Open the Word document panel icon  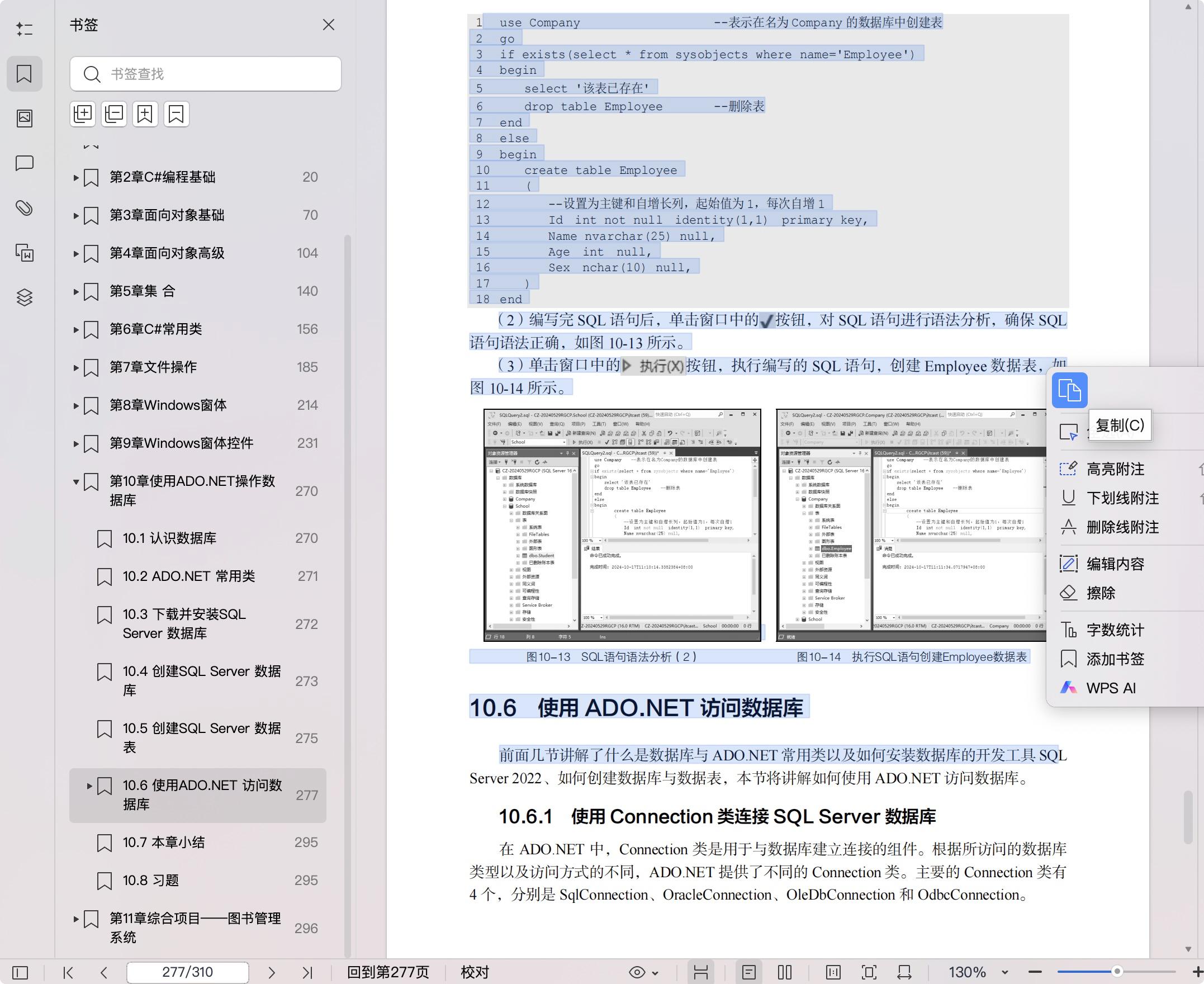25,253
